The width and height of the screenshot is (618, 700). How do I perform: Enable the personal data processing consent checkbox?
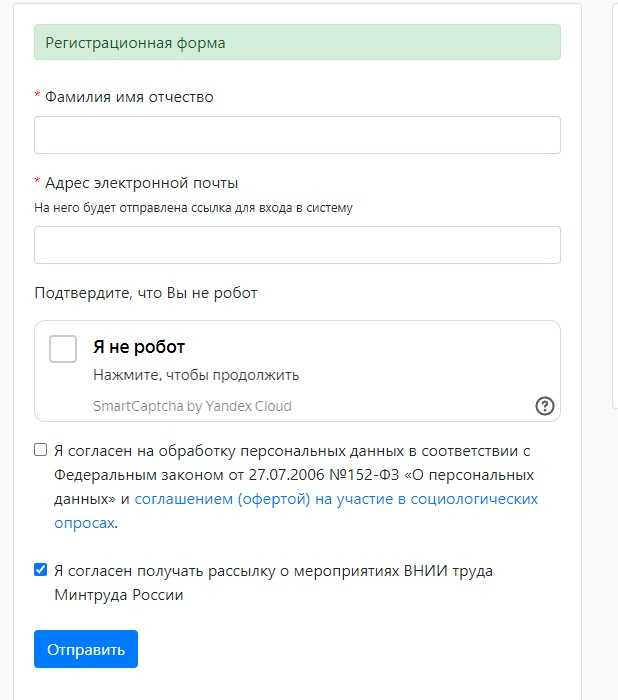coord(41,450)
